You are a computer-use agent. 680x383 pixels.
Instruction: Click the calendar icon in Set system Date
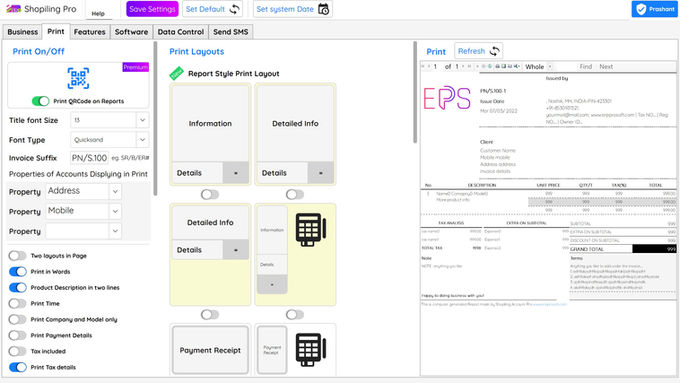point(324,9)
